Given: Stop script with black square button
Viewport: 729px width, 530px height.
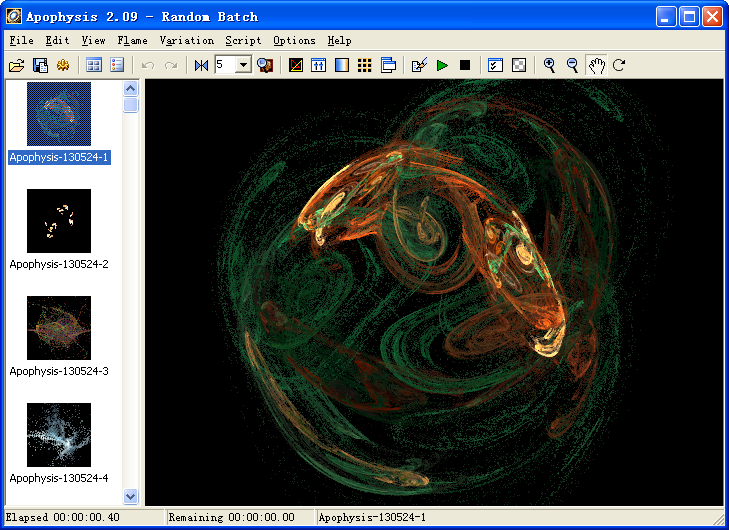Looking at the screenshot, I should (465, 65).
